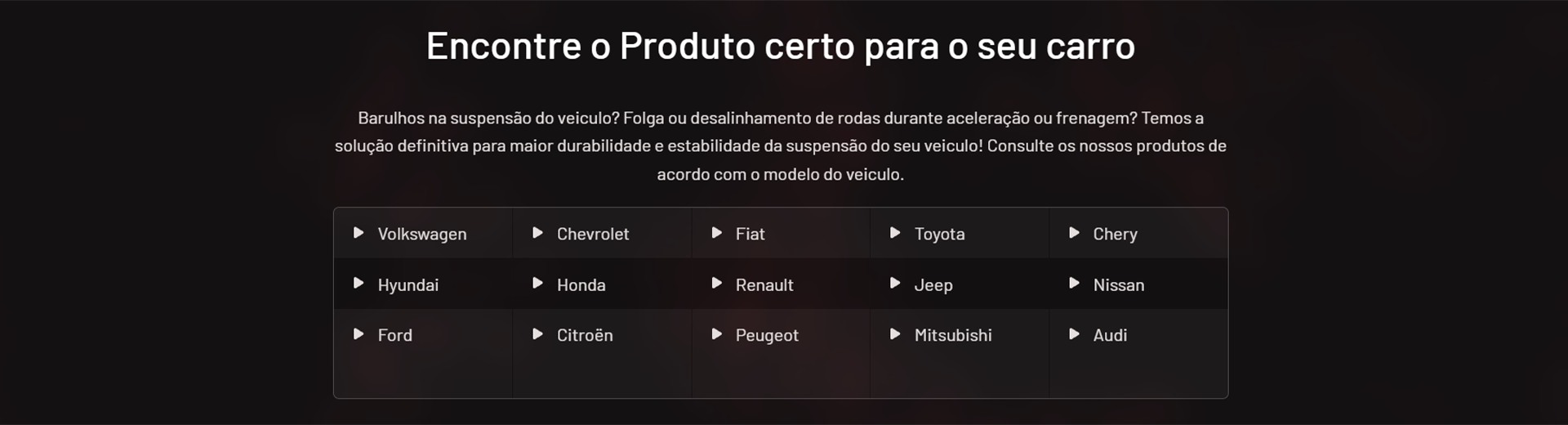This screenshot has height=425, width=1568.
Task: Click the Hyundai brand name
Action: click(x=408, y=284)
